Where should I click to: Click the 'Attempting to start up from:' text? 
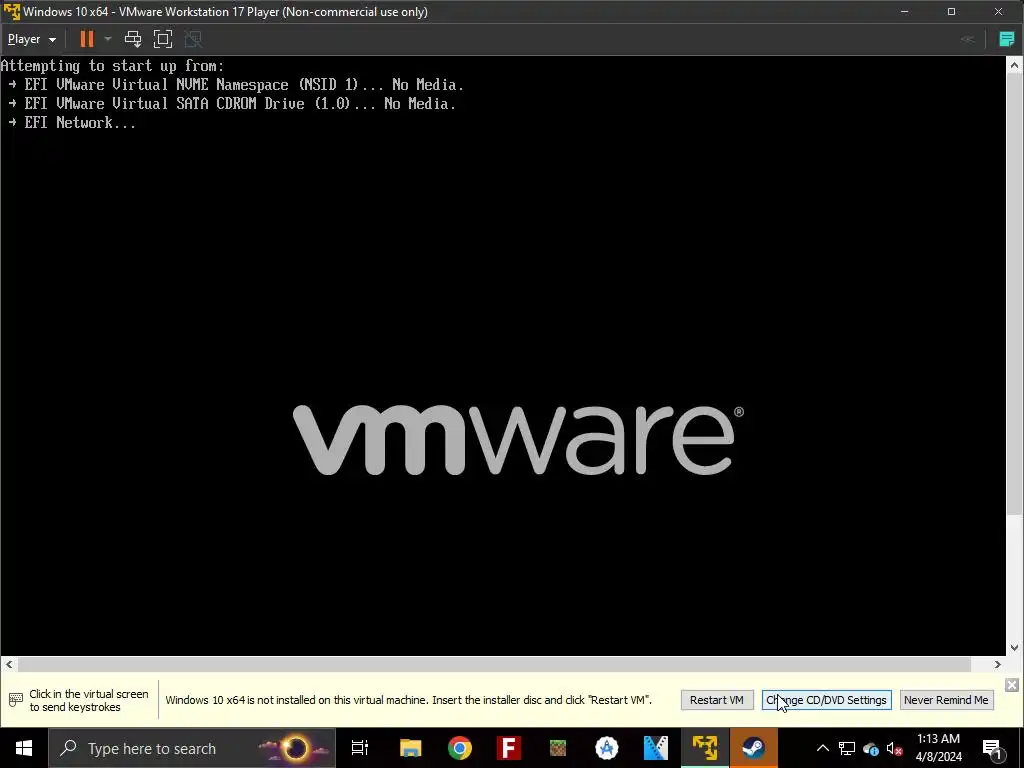click(112, 66)
